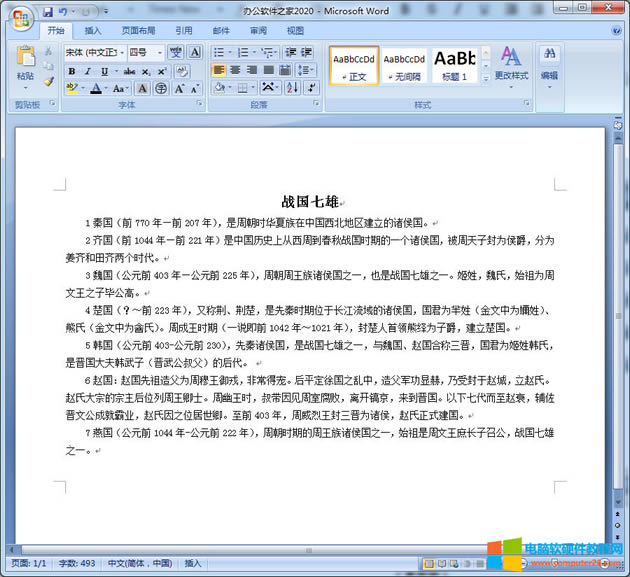Click the Word Help question mark icon
Viewport: 630px width, 577px height.
616,31
